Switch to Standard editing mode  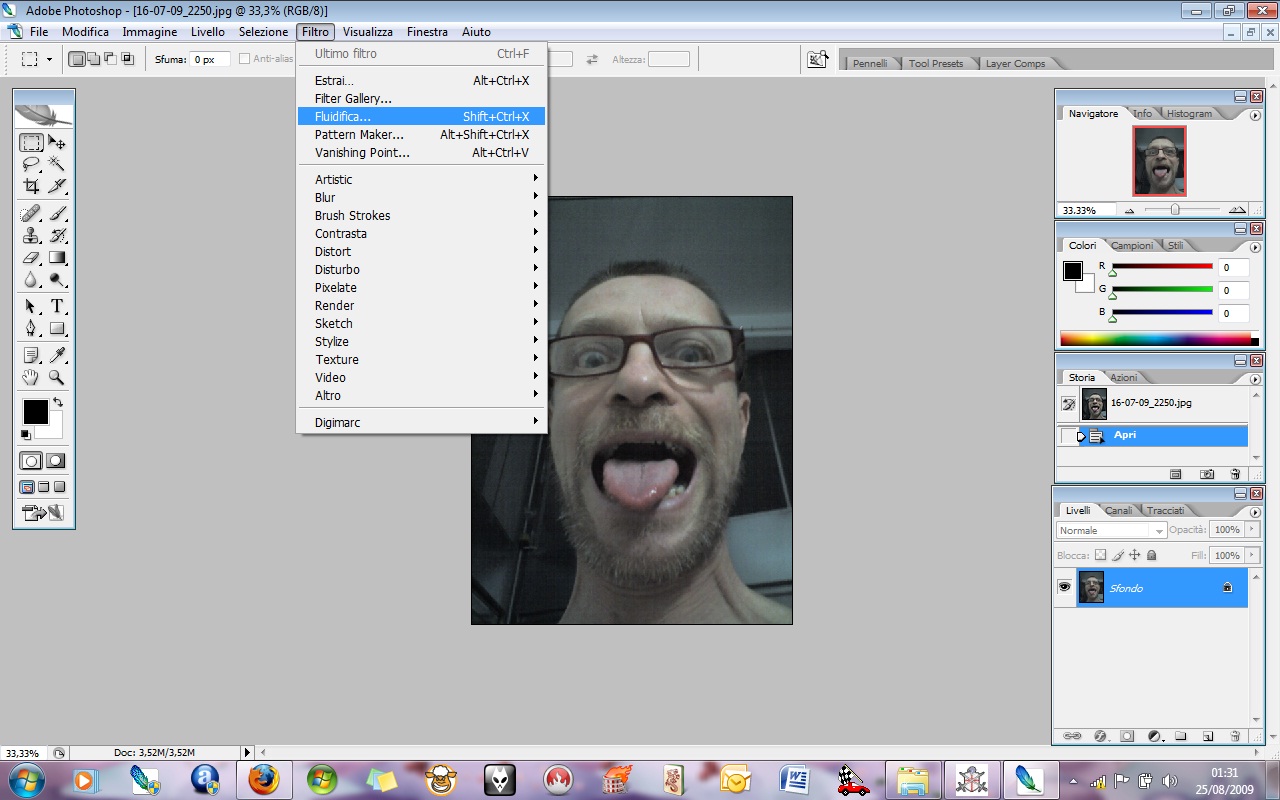[31, 461]
